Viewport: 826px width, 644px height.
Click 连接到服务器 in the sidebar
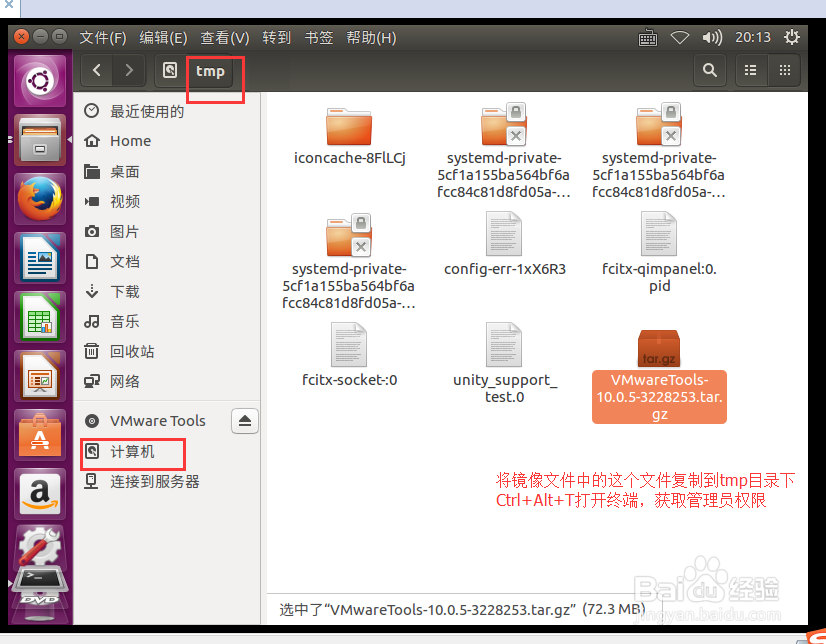click(x=169, y=481)
